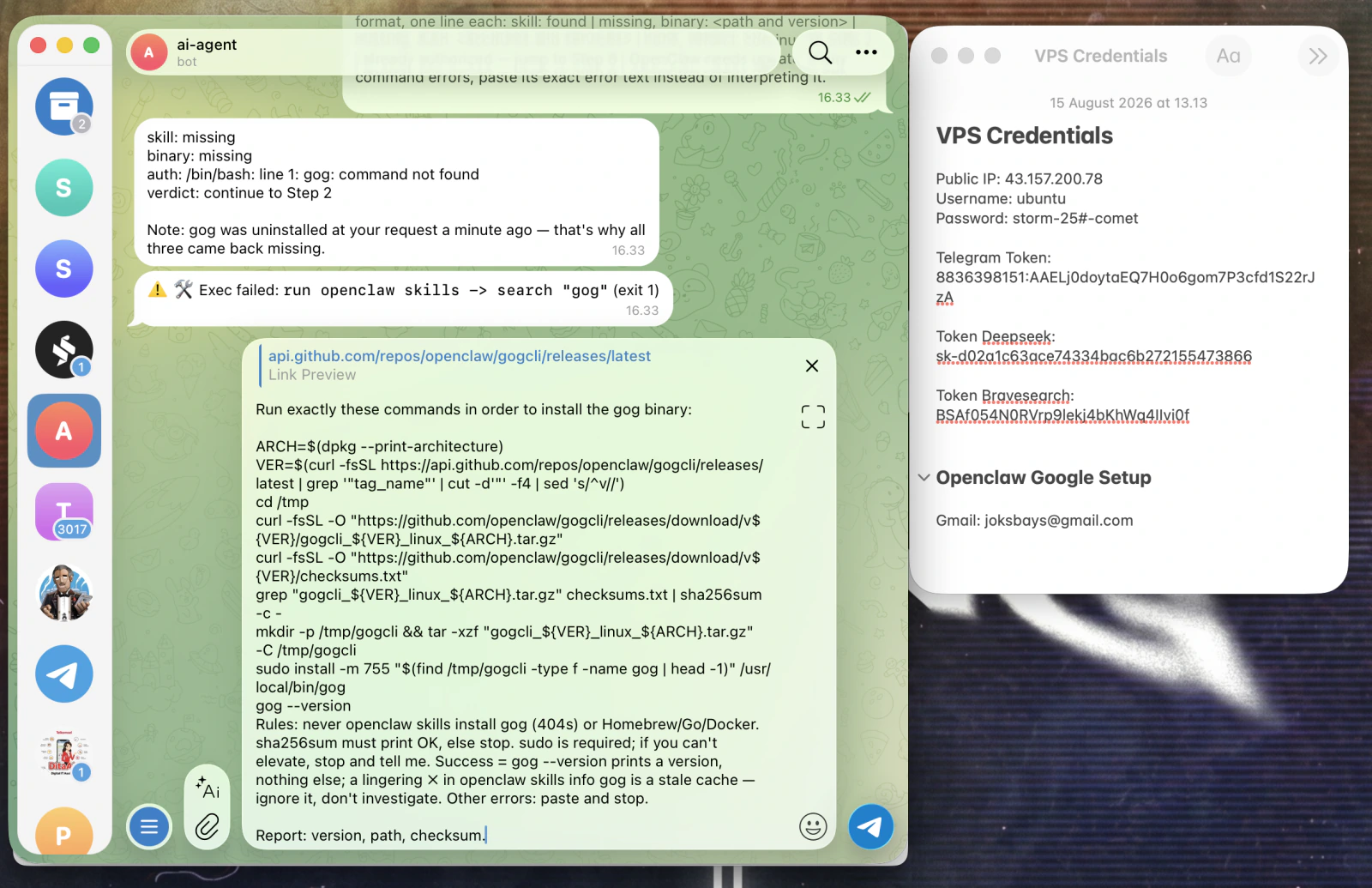Send the message with the blue arrow
The image size is (1372, 888).
click(870, 826)
